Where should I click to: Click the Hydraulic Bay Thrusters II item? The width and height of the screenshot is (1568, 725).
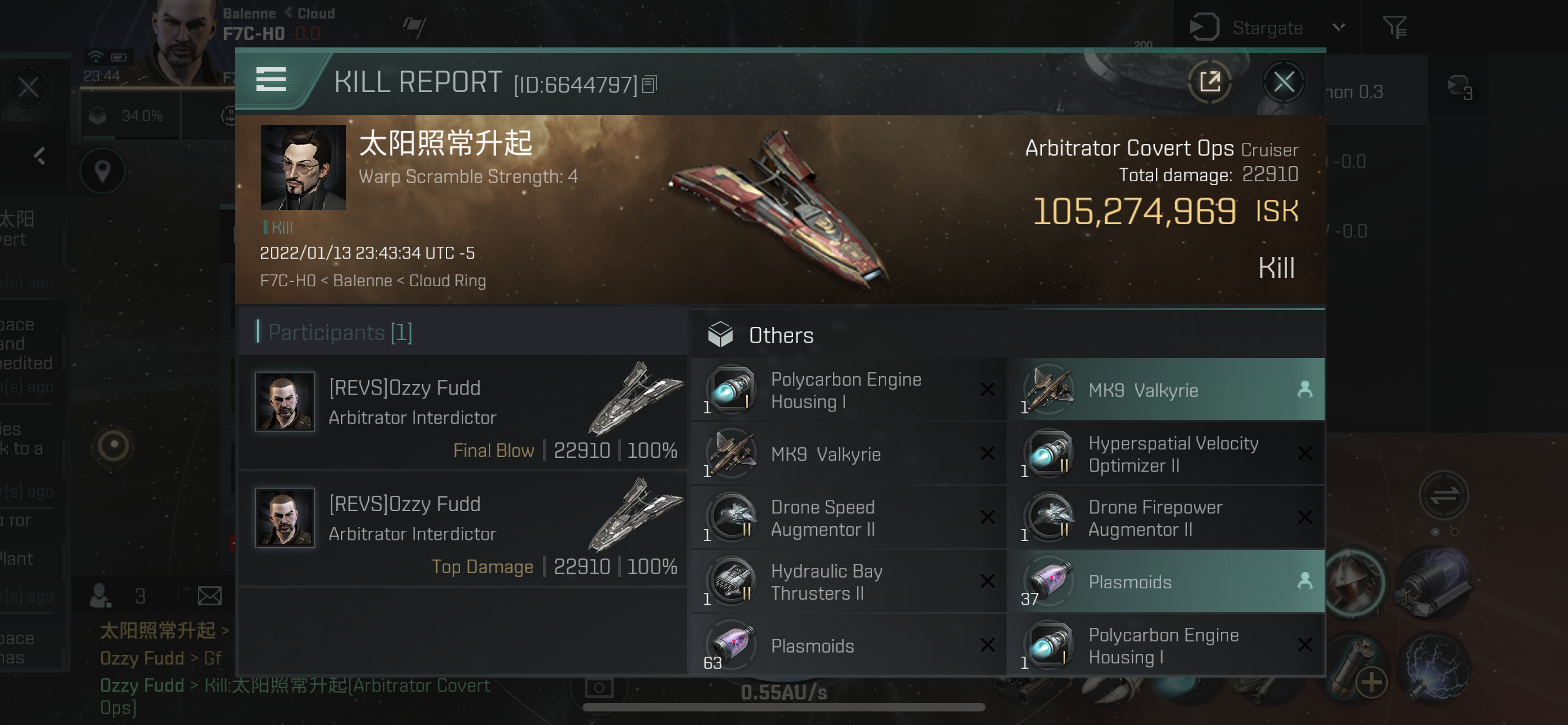pos(848,582)
